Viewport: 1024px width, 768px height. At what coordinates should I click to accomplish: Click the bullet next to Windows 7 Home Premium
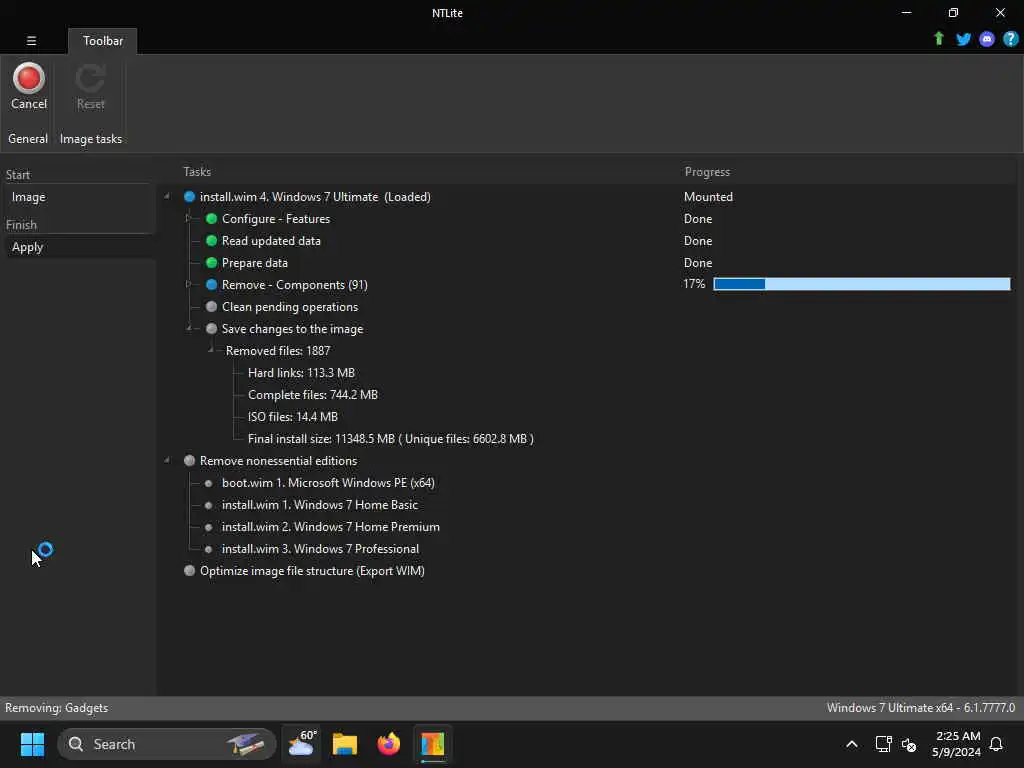(x=208, y=527)
